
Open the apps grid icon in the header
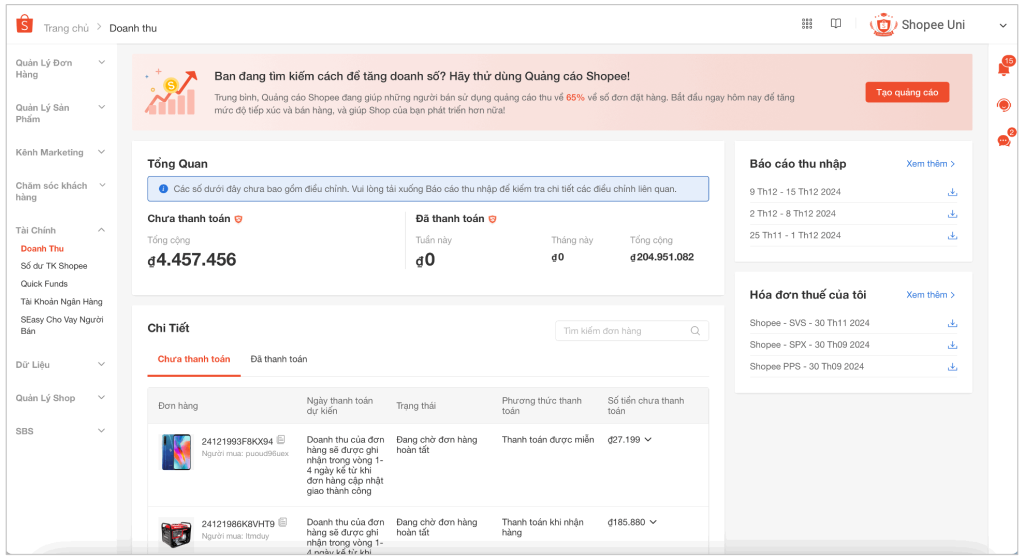tap(807, 25)
